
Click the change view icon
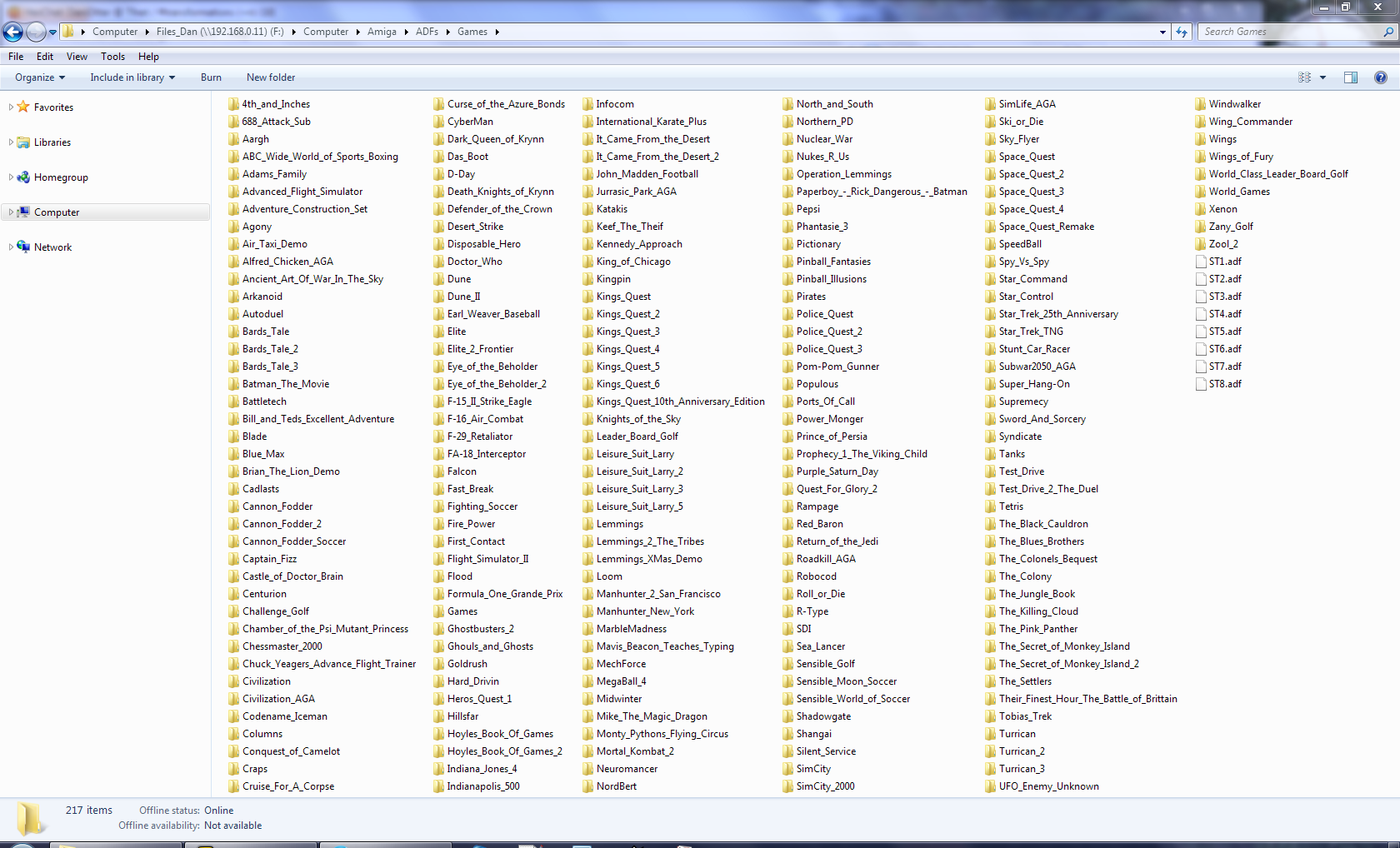tap(1304, 77)
